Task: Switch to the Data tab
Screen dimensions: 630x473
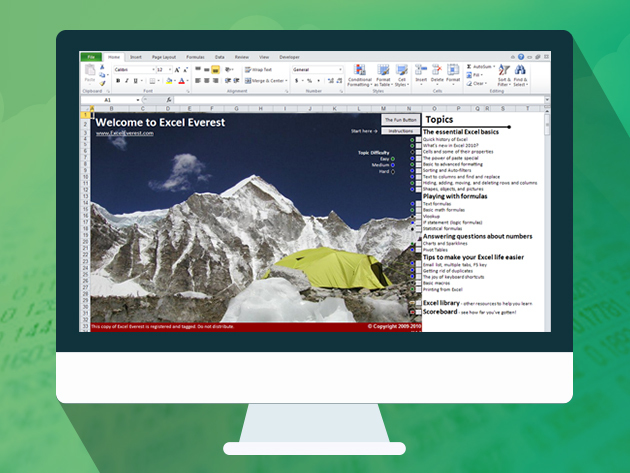Action: (219, 57)
